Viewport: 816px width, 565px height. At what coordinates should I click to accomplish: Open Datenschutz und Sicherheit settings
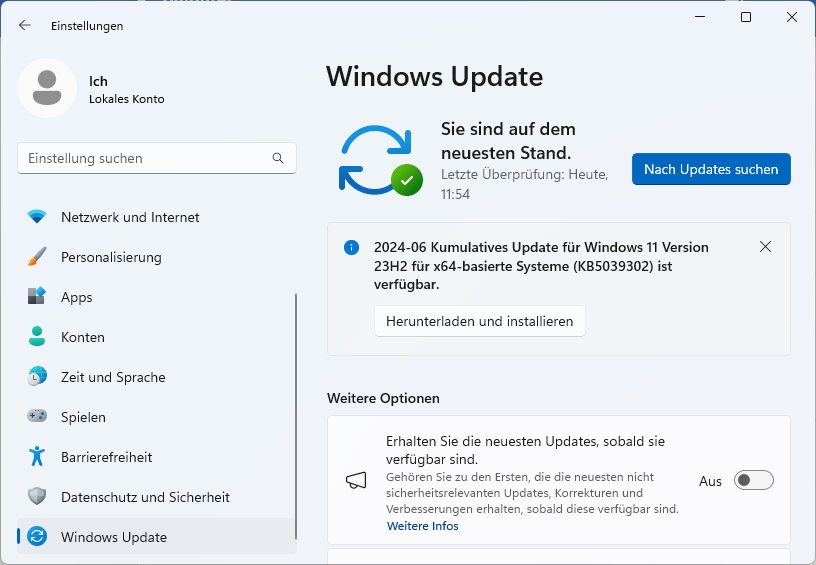click(156, 497)
